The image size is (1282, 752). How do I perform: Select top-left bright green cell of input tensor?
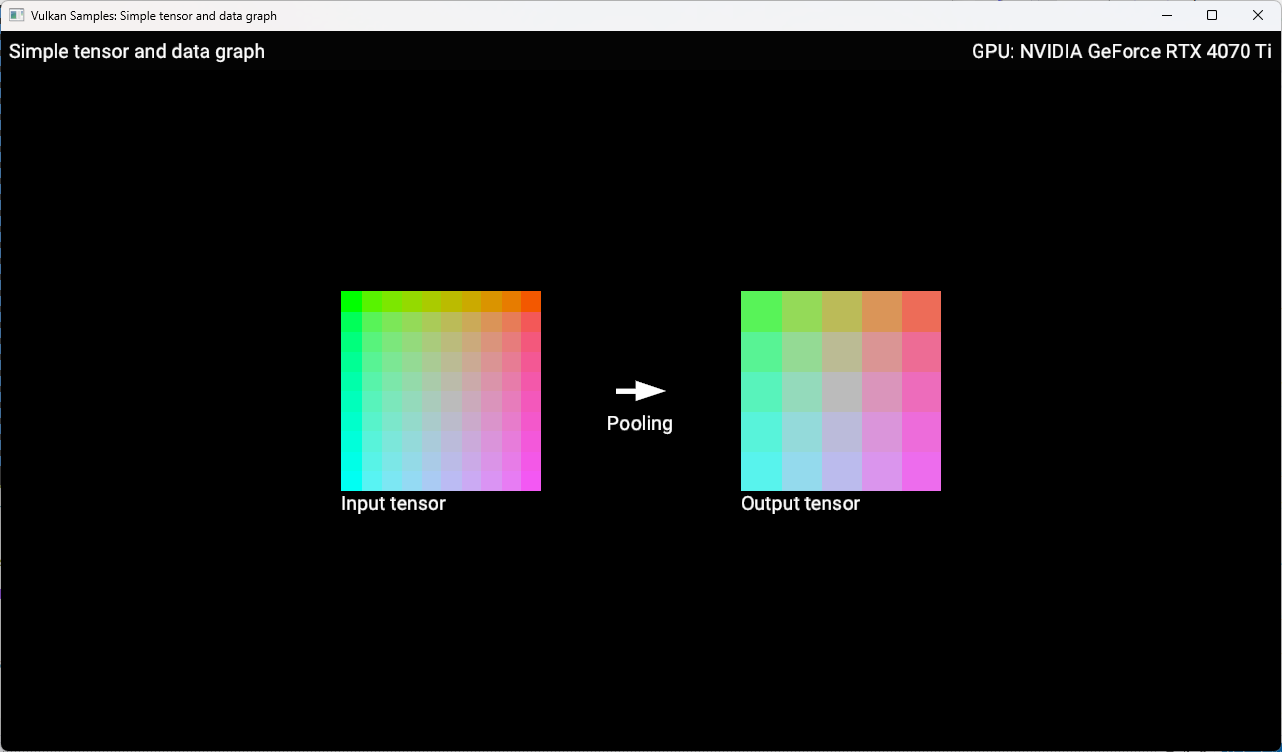pyautogui.click(x=351, y=301)
